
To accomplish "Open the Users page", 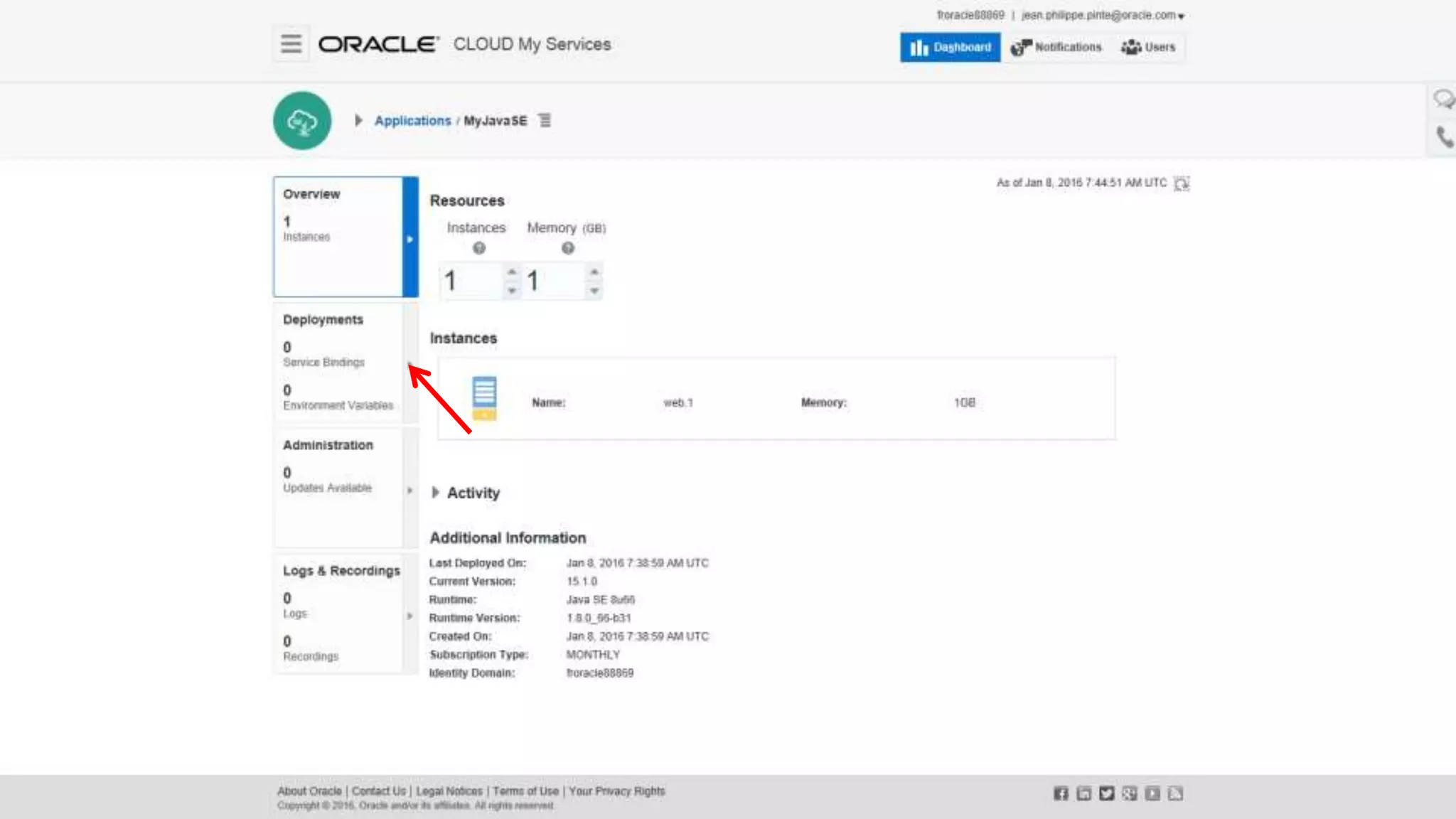I will click(1148, 47).
